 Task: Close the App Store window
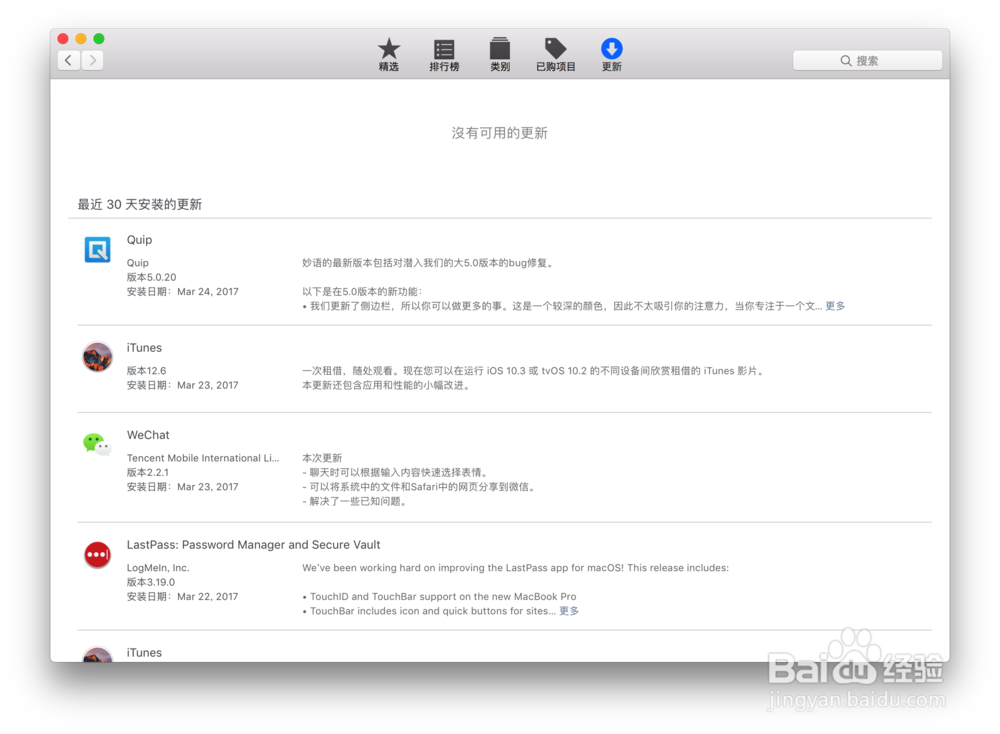pyautogui.click(x=63, y=38)
